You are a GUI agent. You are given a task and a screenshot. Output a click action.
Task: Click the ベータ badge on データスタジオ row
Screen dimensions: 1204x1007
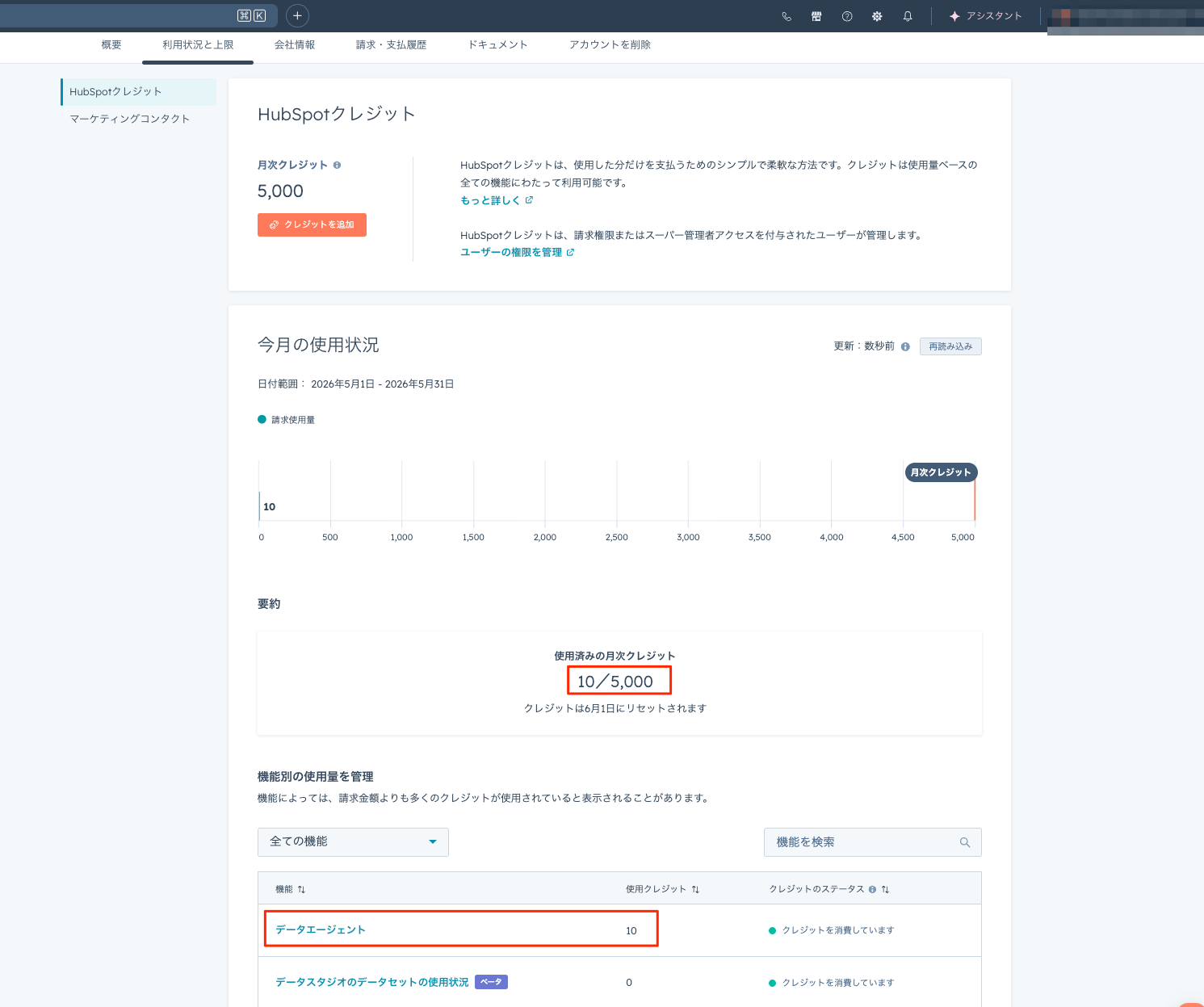tap(491, 982)
